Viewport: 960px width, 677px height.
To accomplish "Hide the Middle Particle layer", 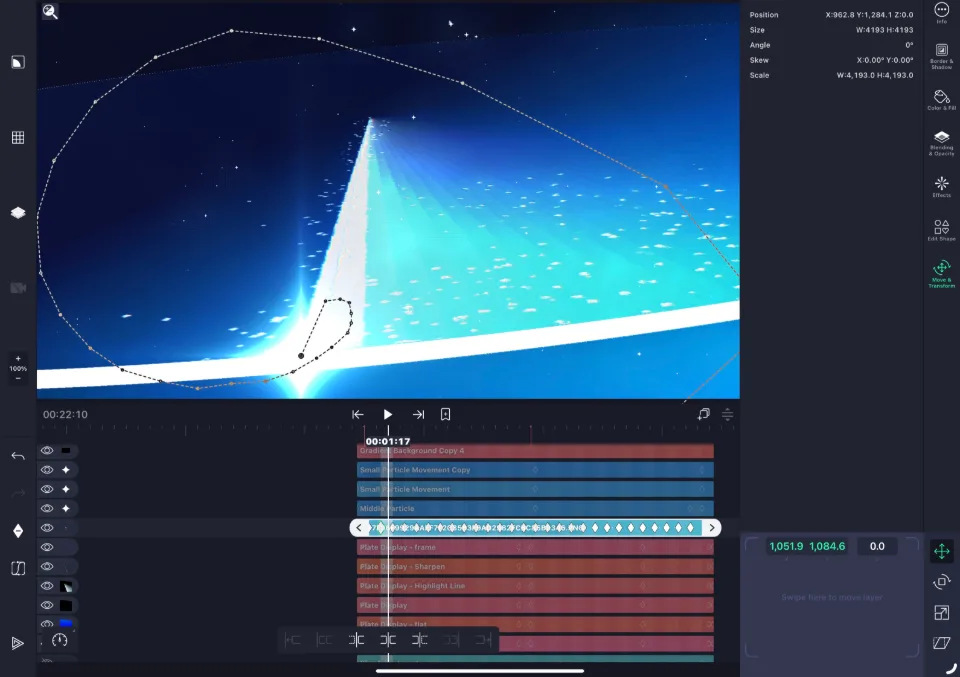I will coord(47,509).
